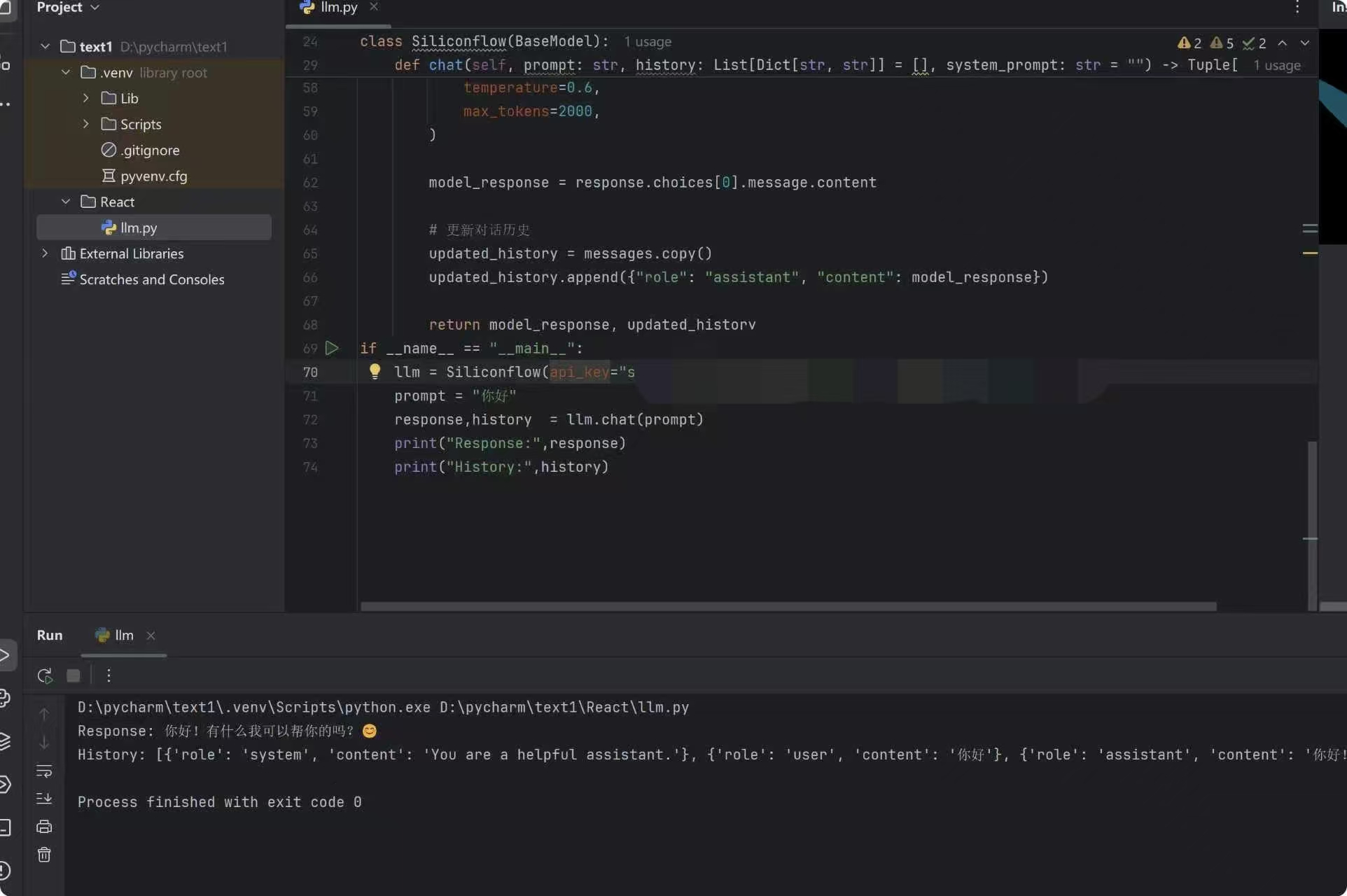
Task: Click the yellow lightbulb intention icon
Action: 375,372
